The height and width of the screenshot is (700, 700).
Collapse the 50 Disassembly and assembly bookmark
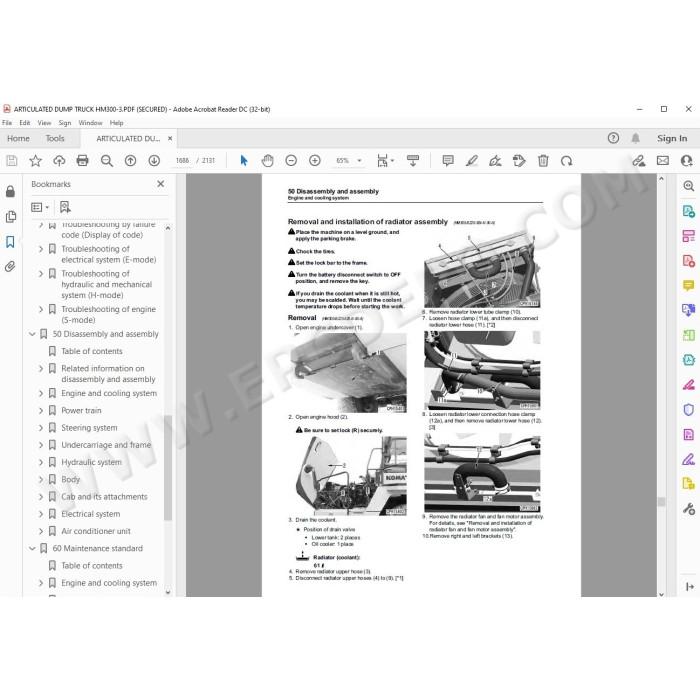[x=32, y=334]
